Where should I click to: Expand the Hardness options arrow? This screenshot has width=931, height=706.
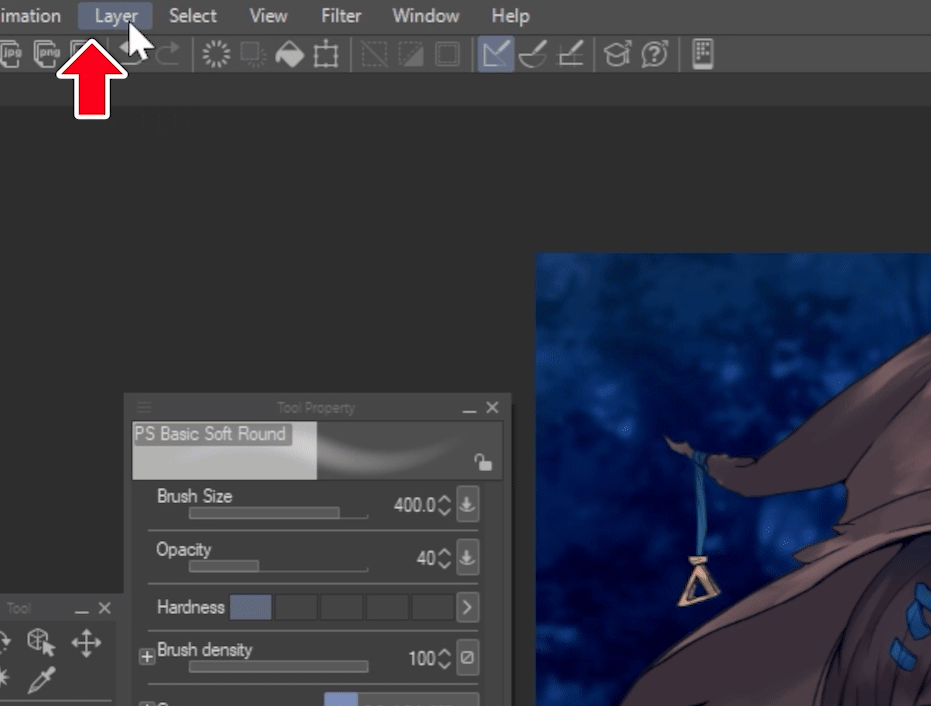[467, 607]
